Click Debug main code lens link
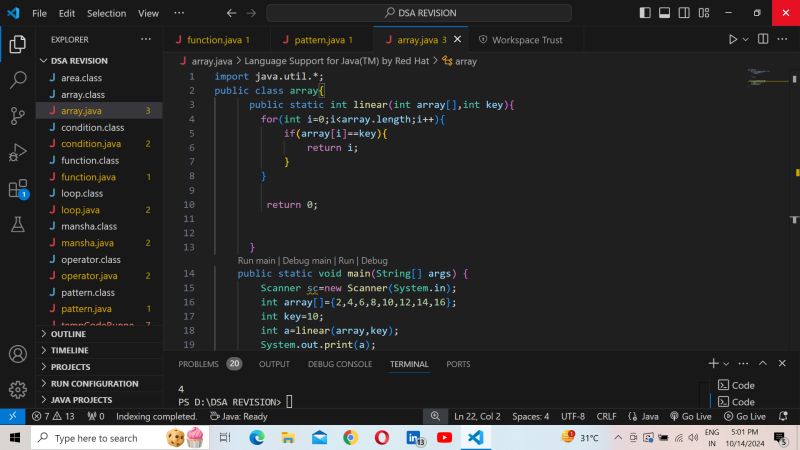 [307, 261]
